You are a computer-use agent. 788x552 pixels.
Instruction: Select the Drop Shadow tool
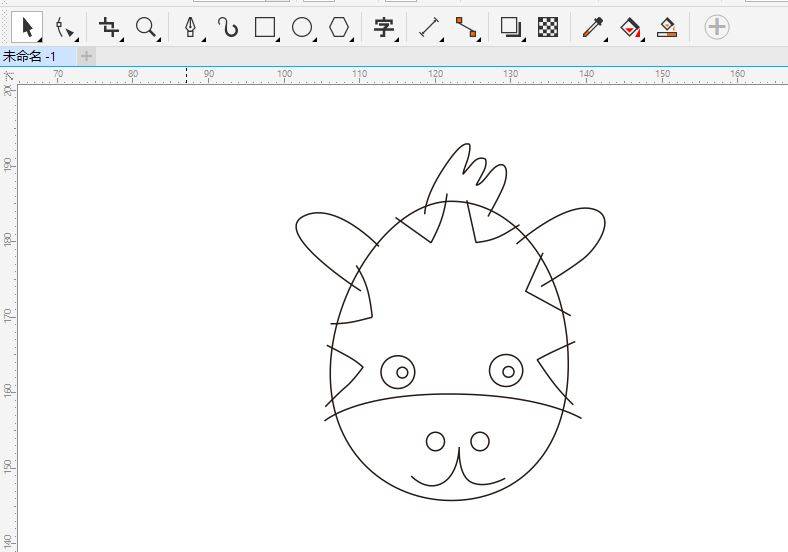[511, 27]
